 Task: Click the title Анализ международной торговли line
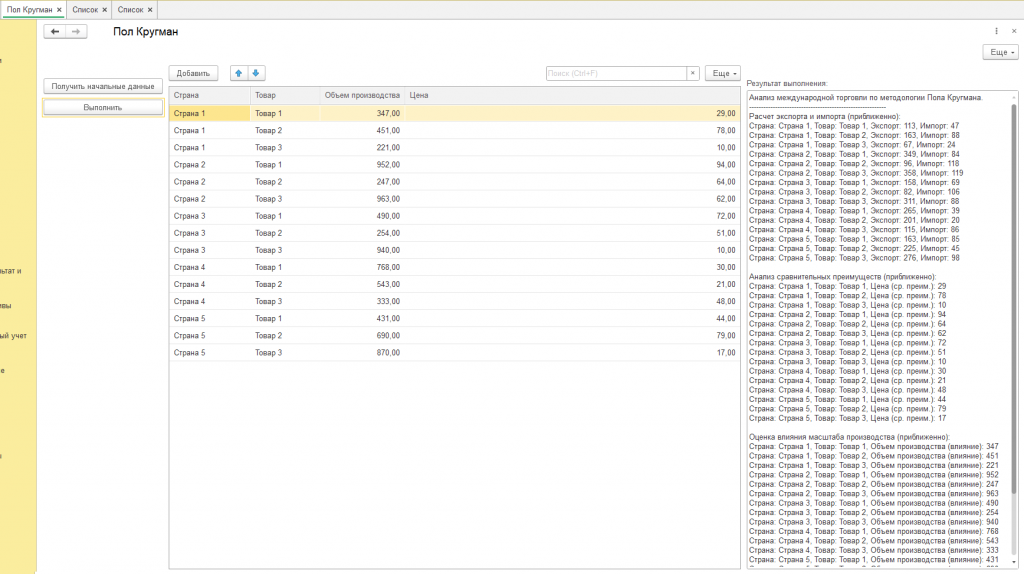[866, 97]
